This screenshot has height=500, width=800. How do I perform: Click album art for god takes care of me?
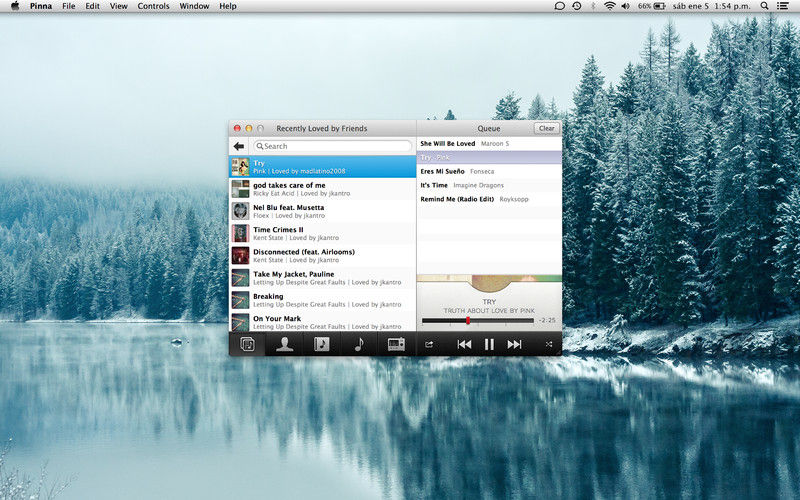coord(240,189)
